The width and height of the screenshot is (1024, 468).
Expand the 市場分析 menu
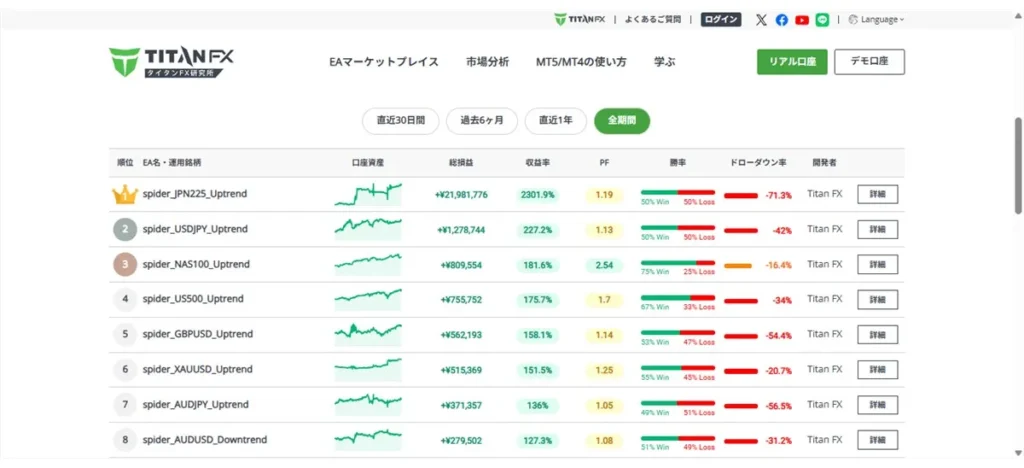click(x=487, y=62)
